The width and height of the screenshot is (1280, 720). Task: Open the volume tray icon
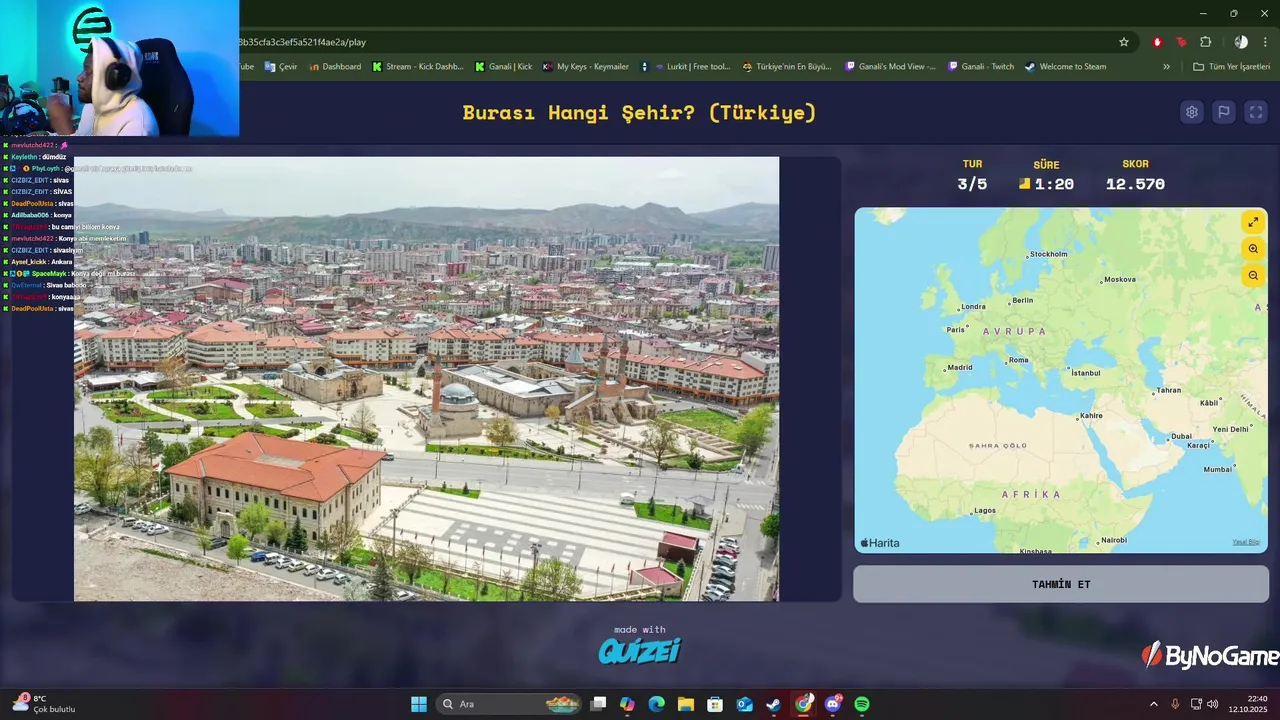(1212, 704)
